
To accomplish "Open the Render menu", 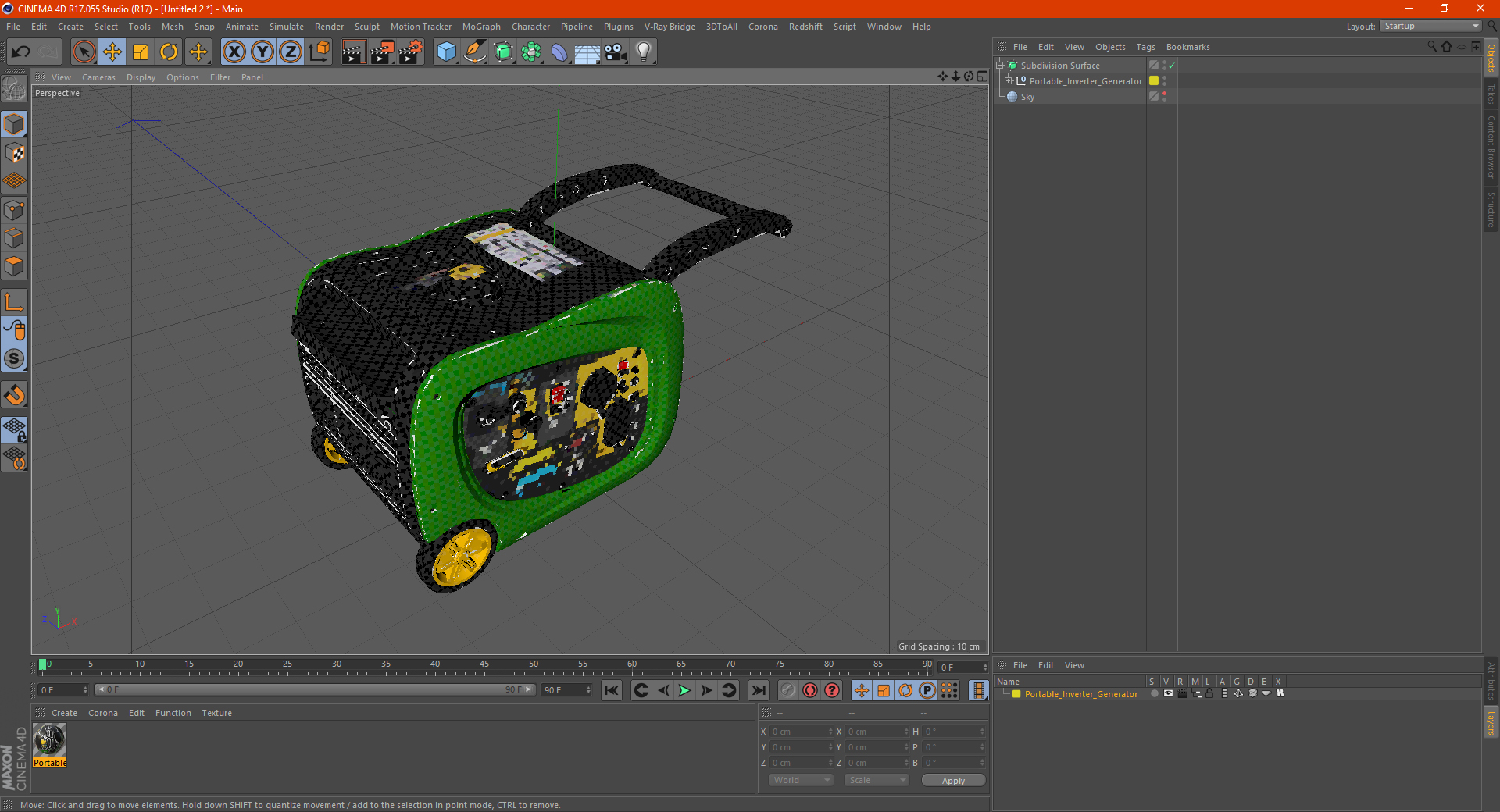I will 329,27.
